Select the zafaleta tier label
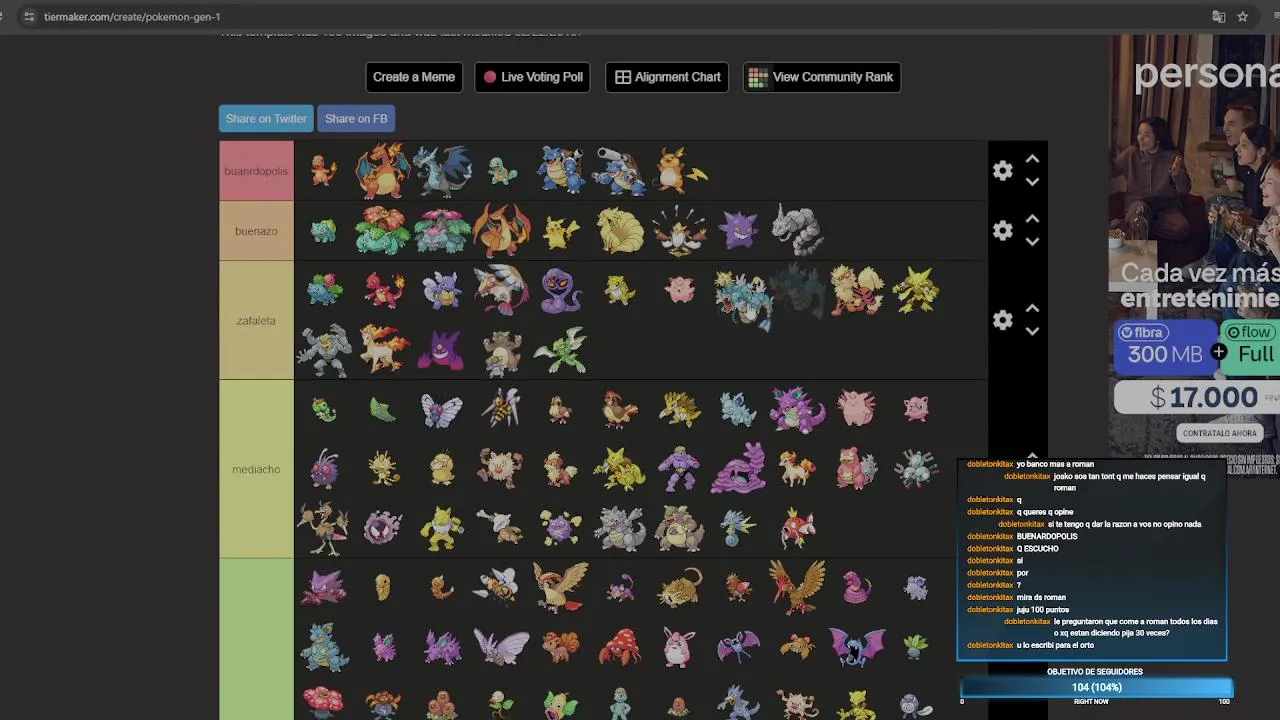The height and width of the screenshot is (720, 1280). click(256, 320)
